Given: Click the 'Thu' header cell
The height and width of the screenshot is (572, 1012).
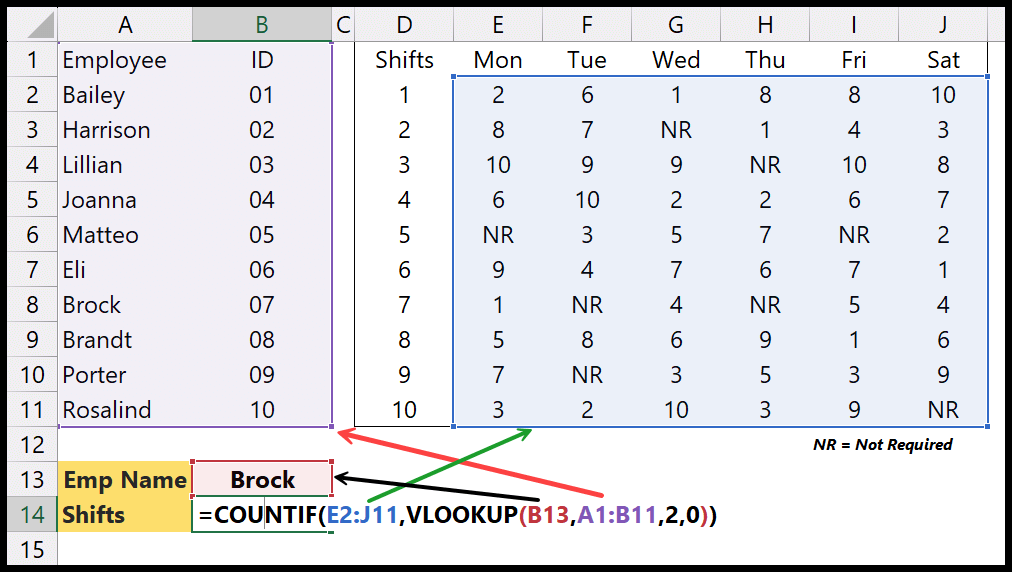Looking at the screenshot, I should (x=765, y=60).
